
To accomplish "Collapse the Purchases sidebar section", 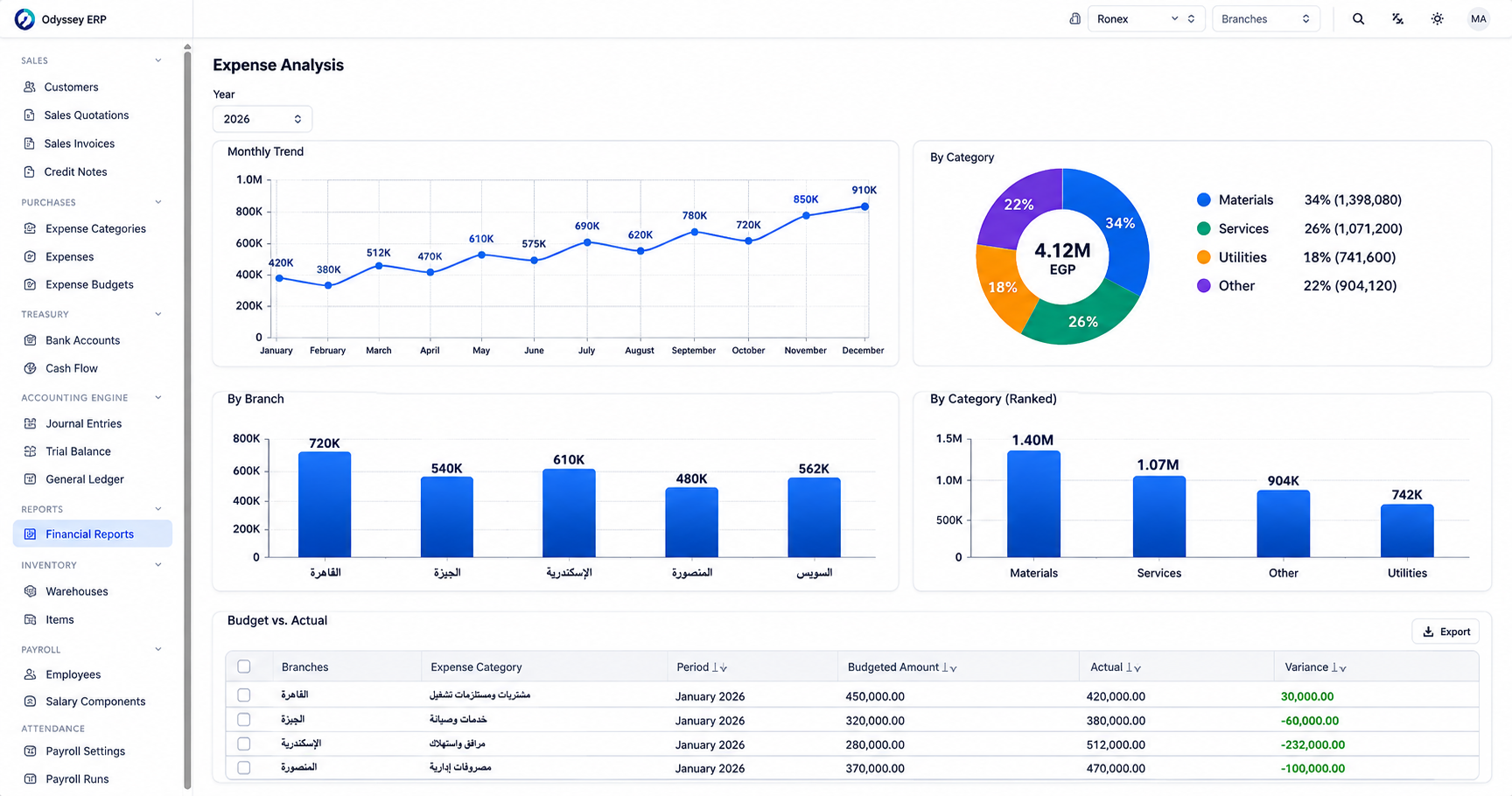I will tap(158, 202).
